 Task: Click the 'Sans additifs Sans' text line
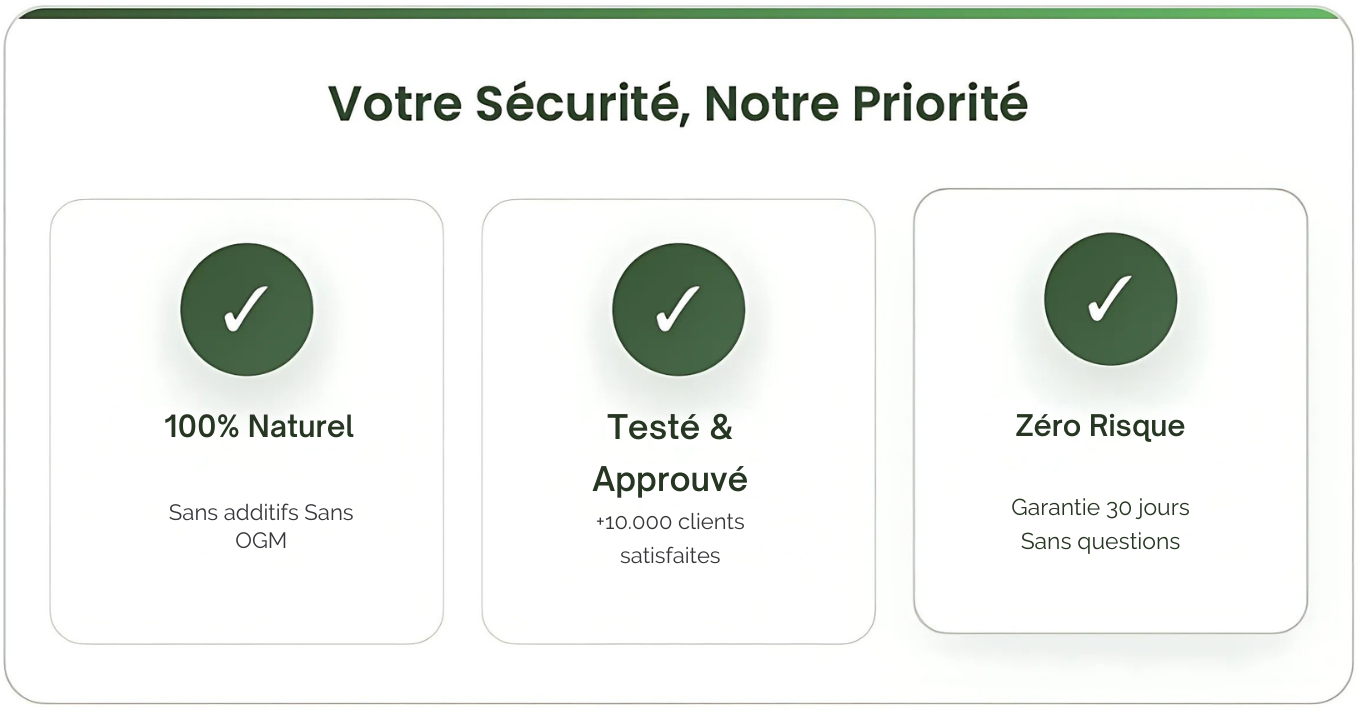click(x=261, y=512)
